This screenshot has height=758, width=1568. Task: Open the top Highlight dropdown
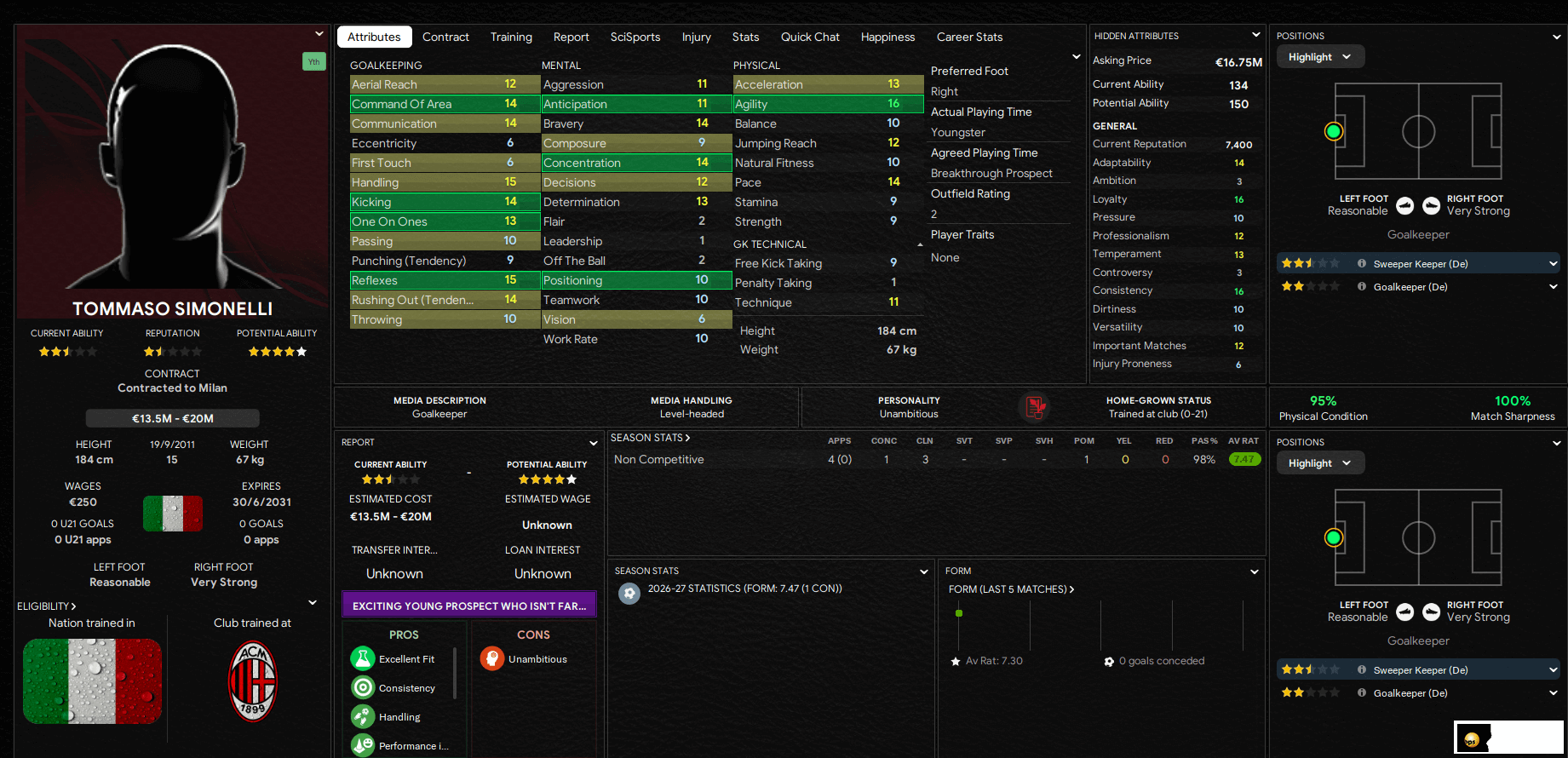pos(1319,57)
